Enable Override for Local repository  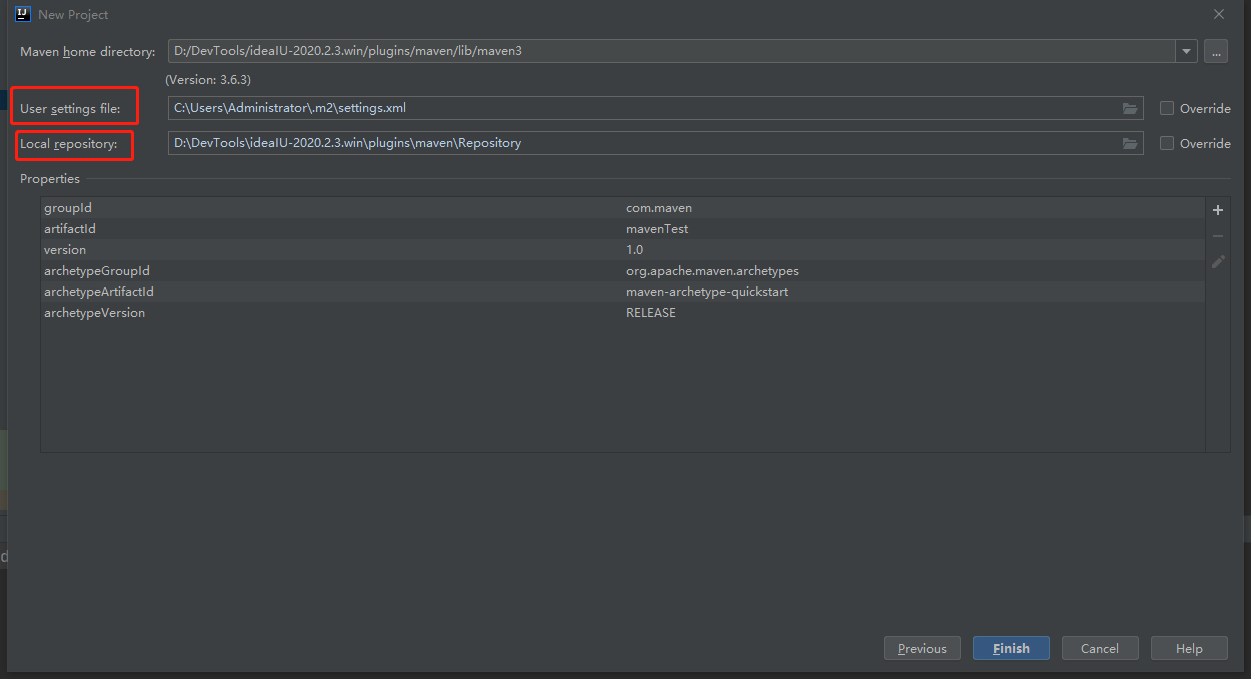[1167, 143]
